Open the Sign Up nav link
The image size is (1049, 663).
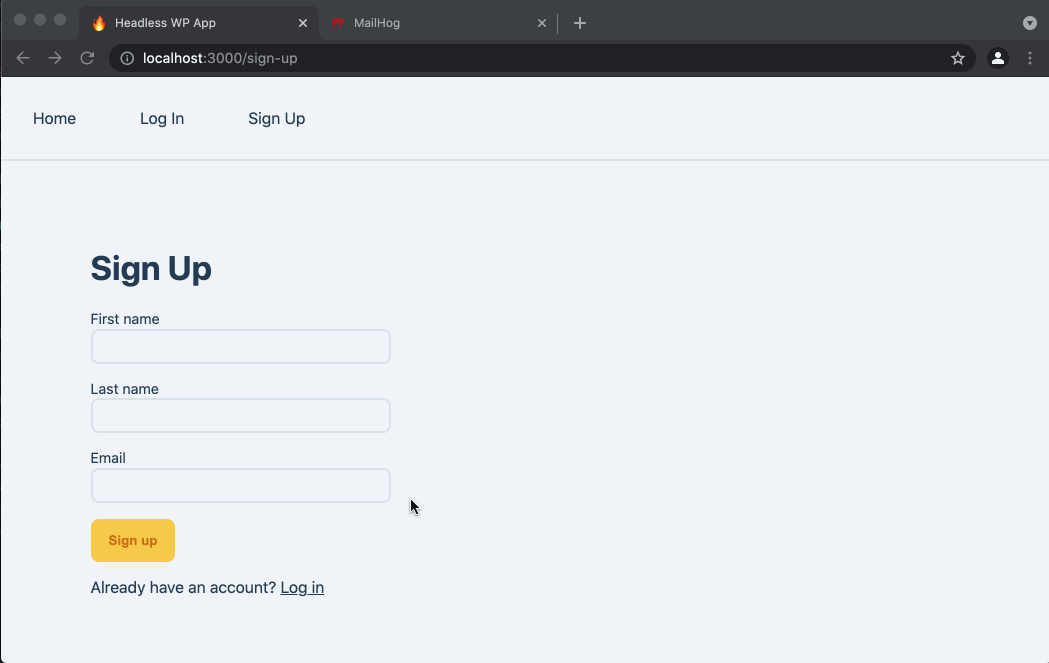tap(276, 118)
